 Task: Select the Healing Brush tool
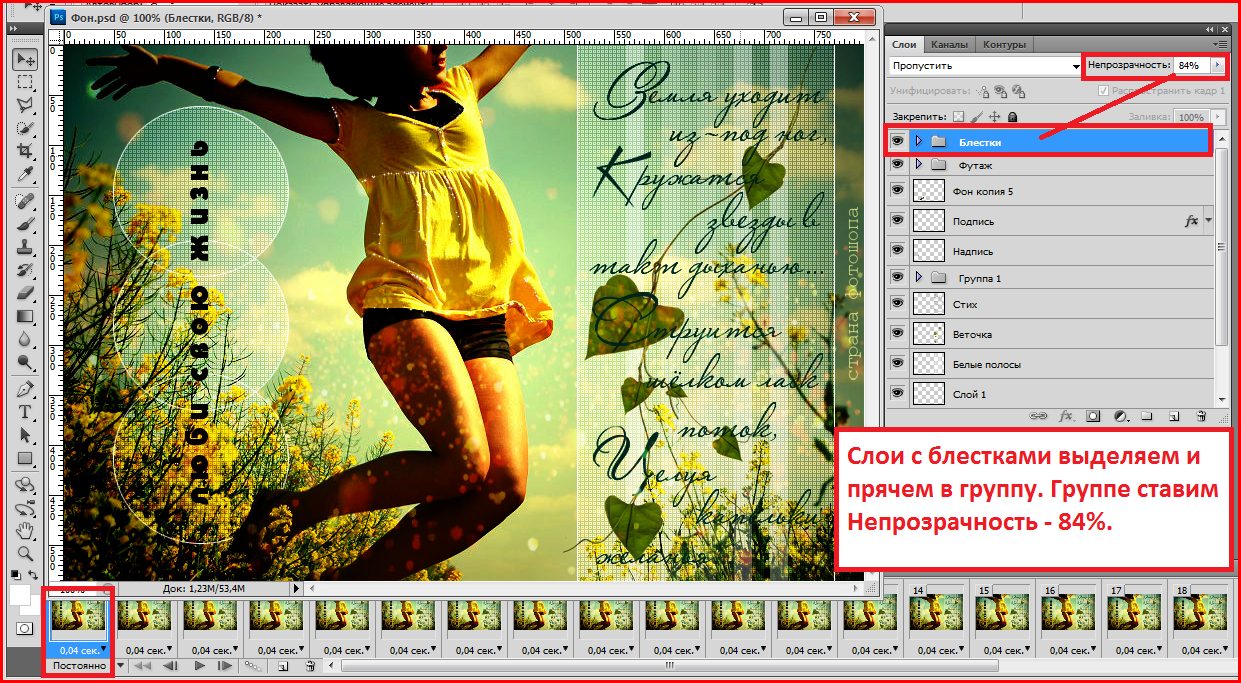point(26,201)
